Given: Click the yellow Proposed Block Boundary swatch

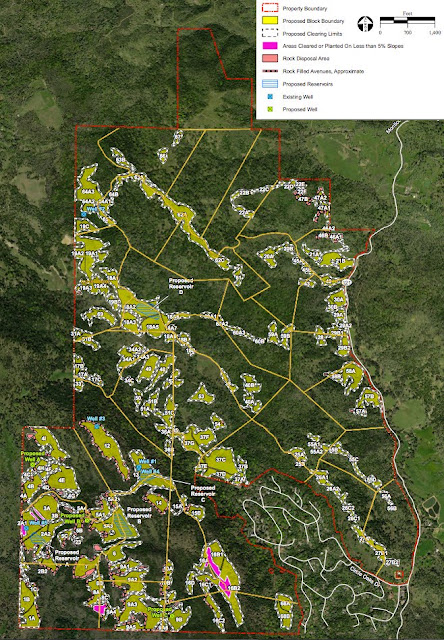Looking at the screenshot, I should (269, 20).
